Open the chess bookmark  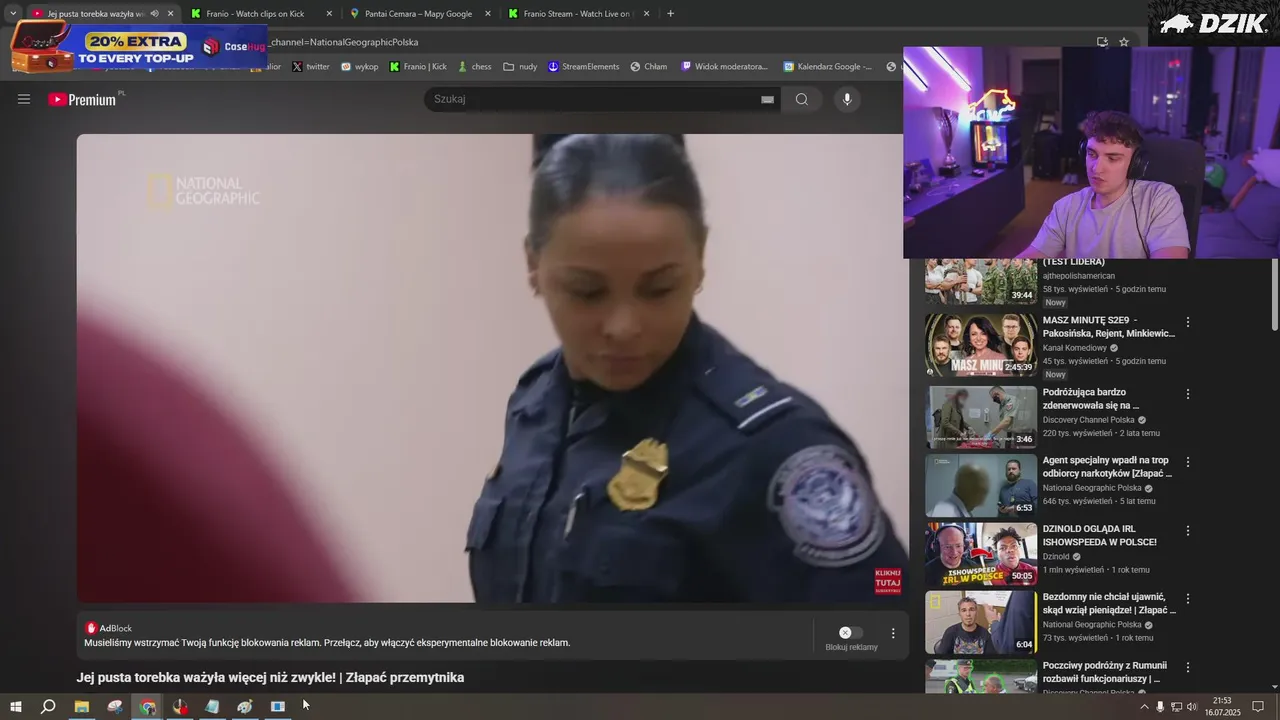pyautogui.click(x=474, y=67)
